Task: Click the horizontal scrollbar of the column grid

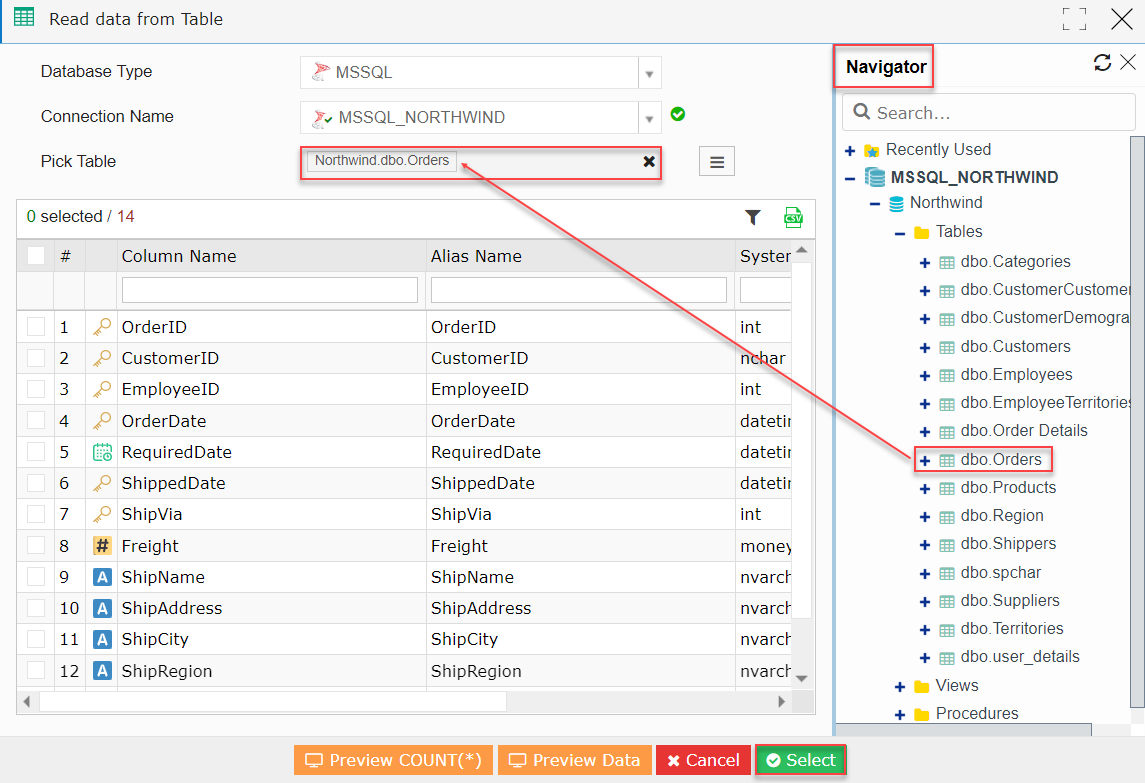Action: pos(272,701)
